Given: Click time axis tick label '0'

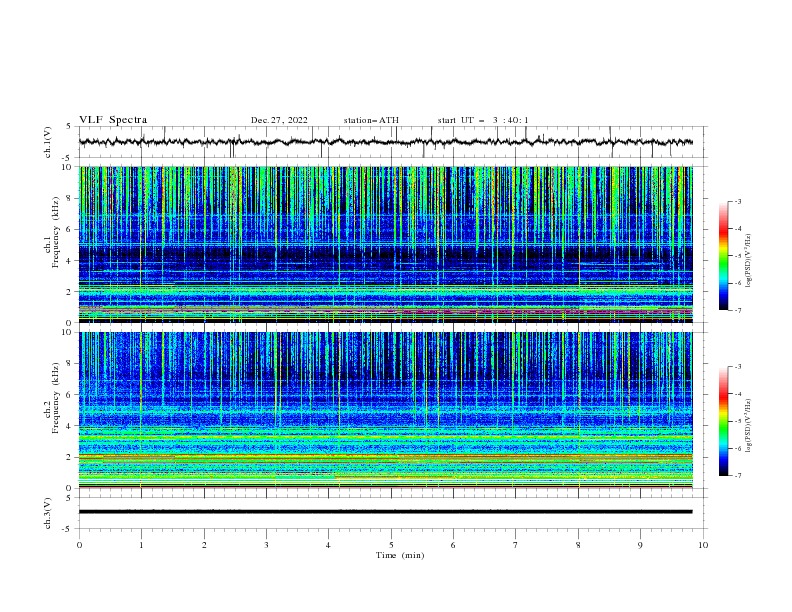Looking at the screenshot, I should (79, 545).
